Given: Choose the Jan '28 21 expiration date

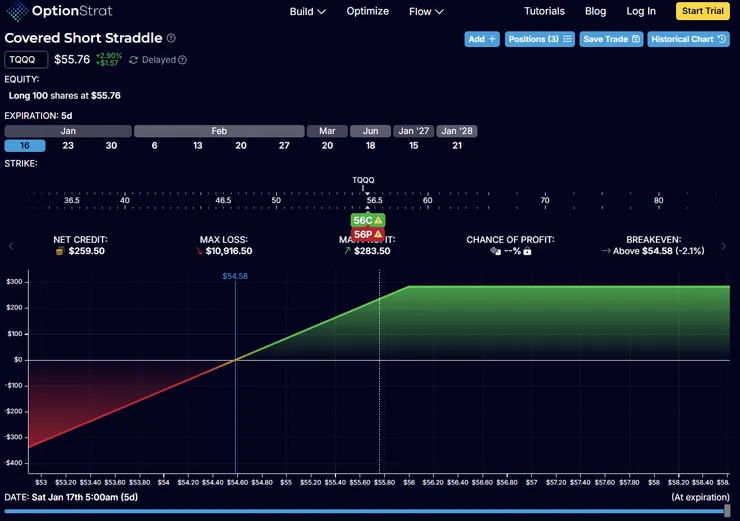Looking at the screenshot, I should (457, 145).
